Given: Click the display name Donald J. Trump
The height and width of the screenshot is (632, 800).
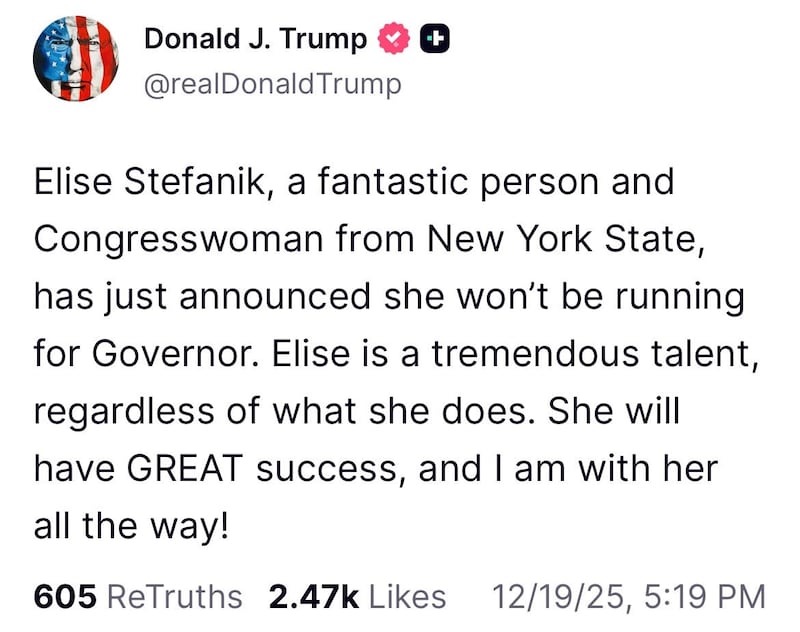Looking at the screenshot, I should pos(256,38).
